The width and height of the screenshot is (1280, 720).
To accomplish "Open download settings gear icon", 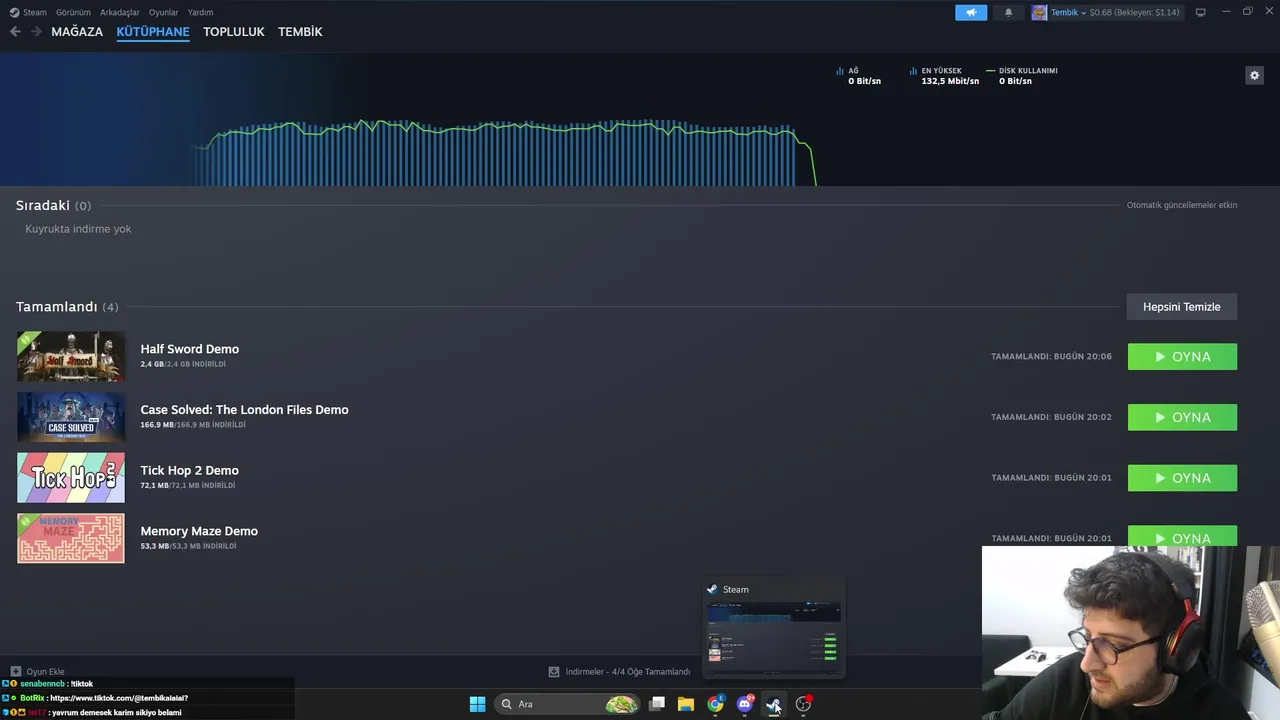I will (1254, 75).
